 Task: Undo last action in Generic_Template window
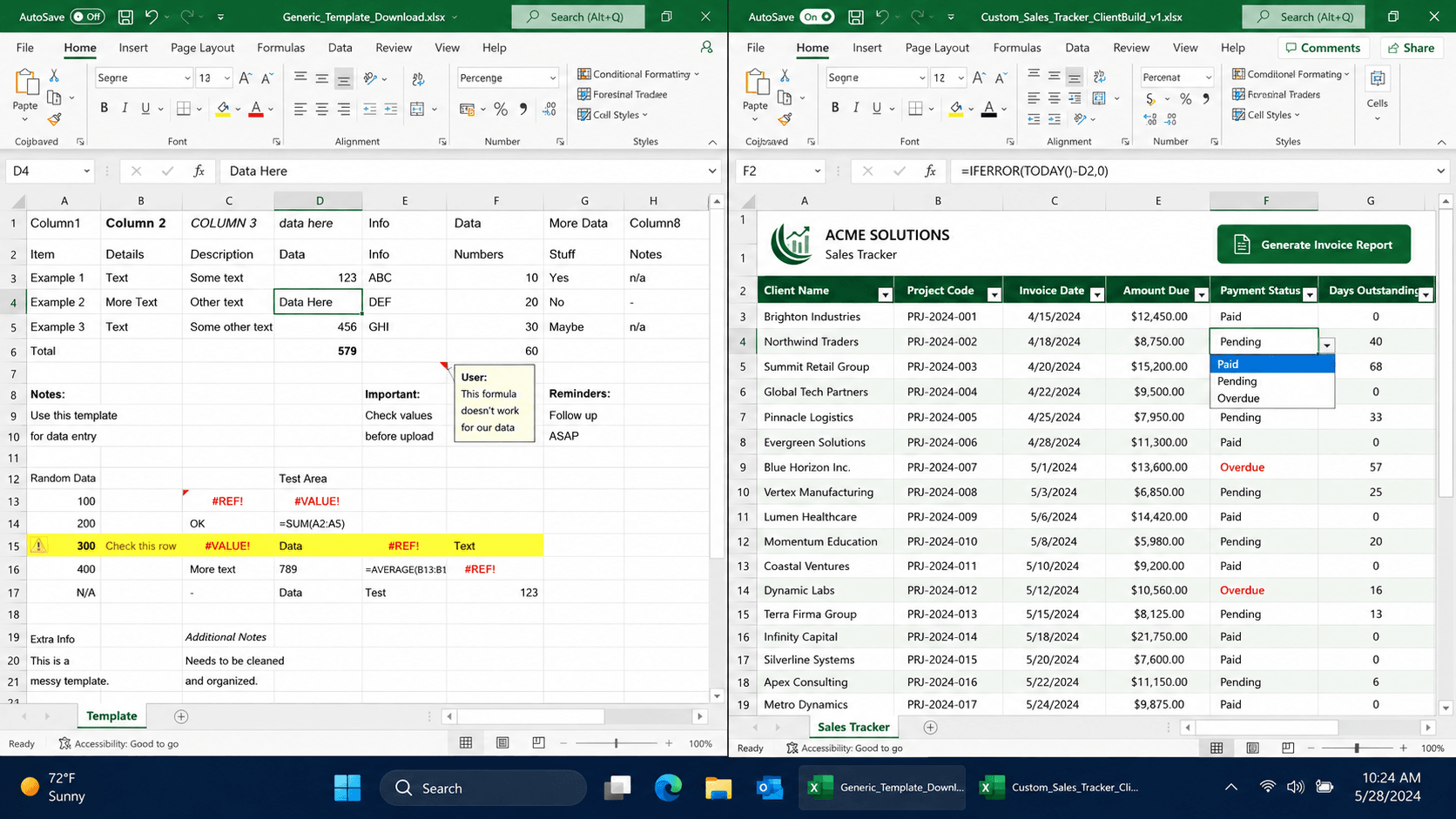[152, 17]
